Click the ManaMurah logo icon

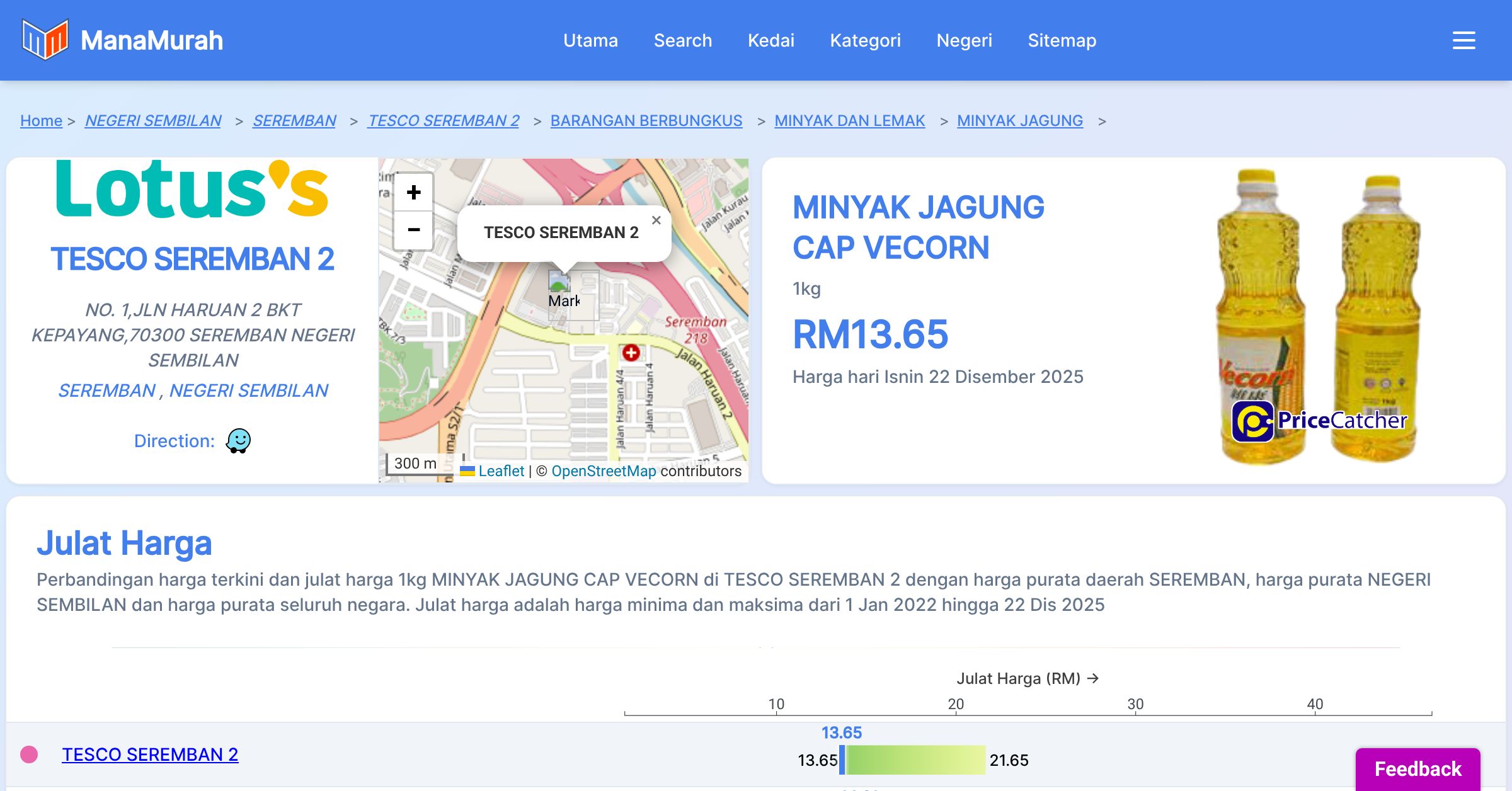(45, 40)
